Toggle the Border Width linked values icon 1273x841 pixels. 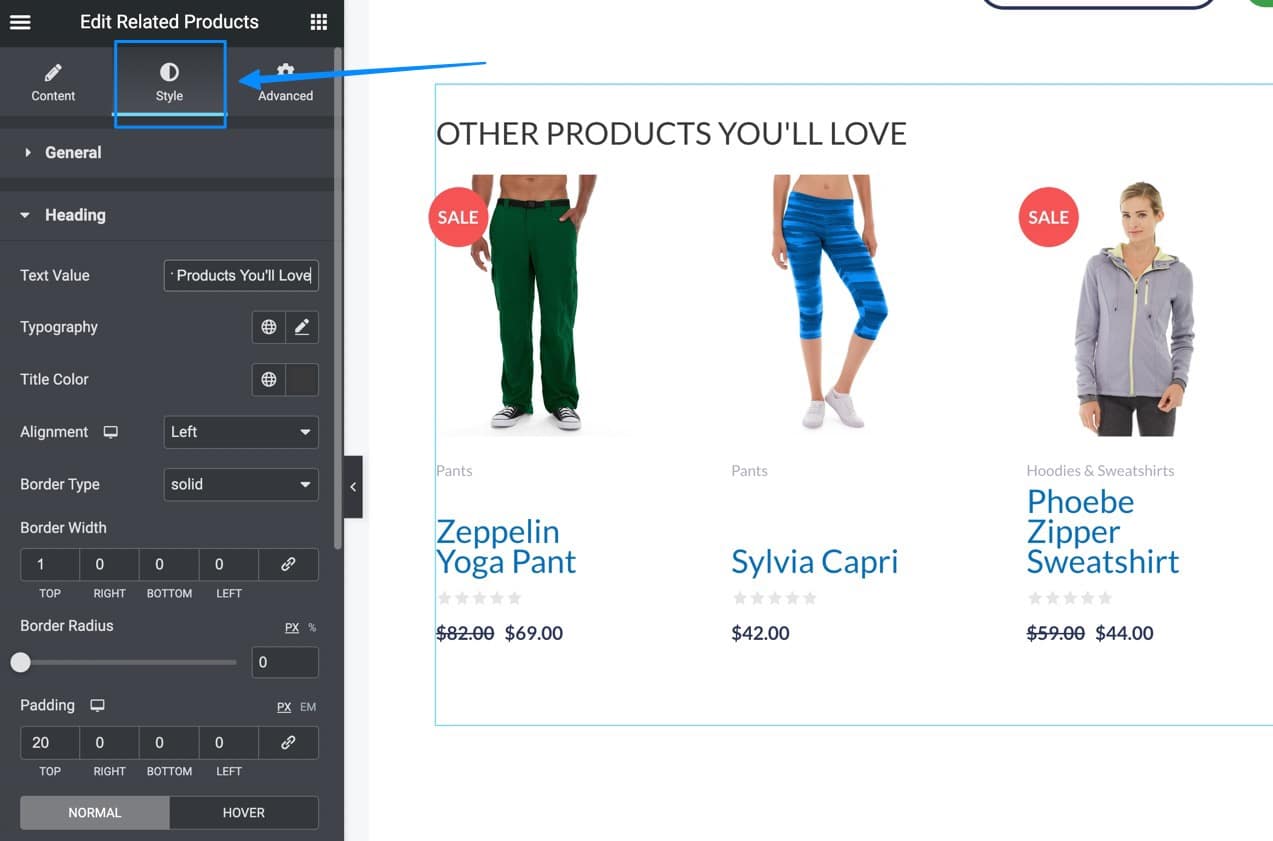288,564
